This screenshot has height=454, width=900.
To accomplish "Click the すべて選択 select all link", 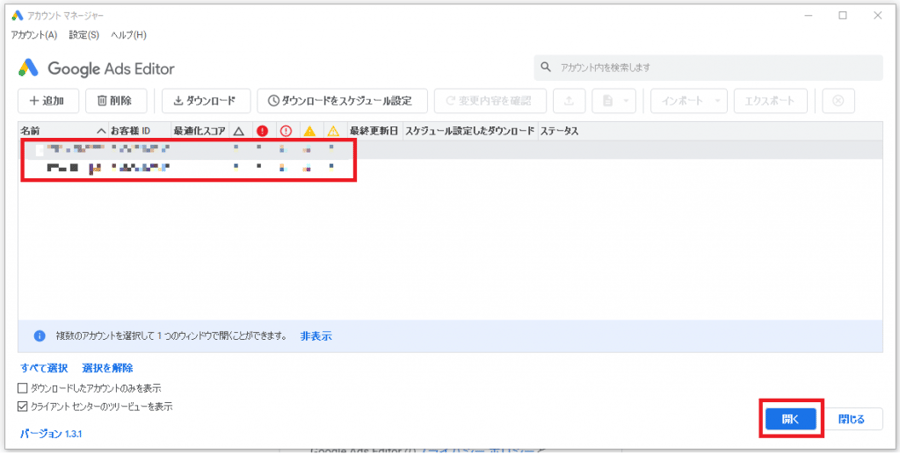I will pos(44,368).
